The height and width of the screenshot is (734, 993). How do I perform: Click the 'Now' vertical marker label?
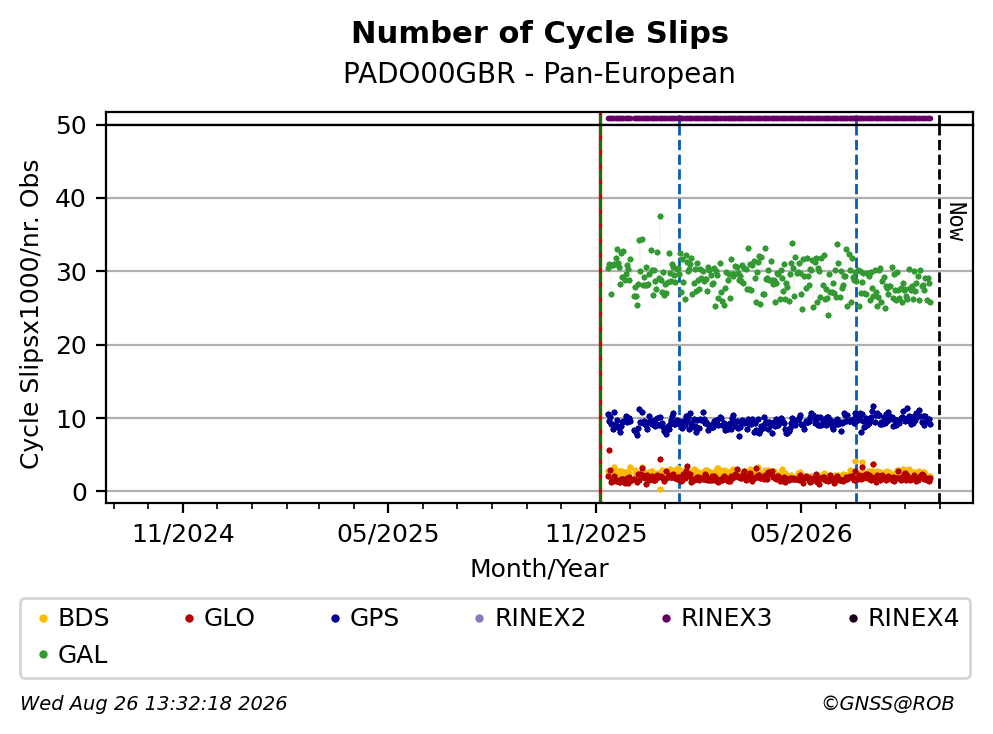click(958, 222)
